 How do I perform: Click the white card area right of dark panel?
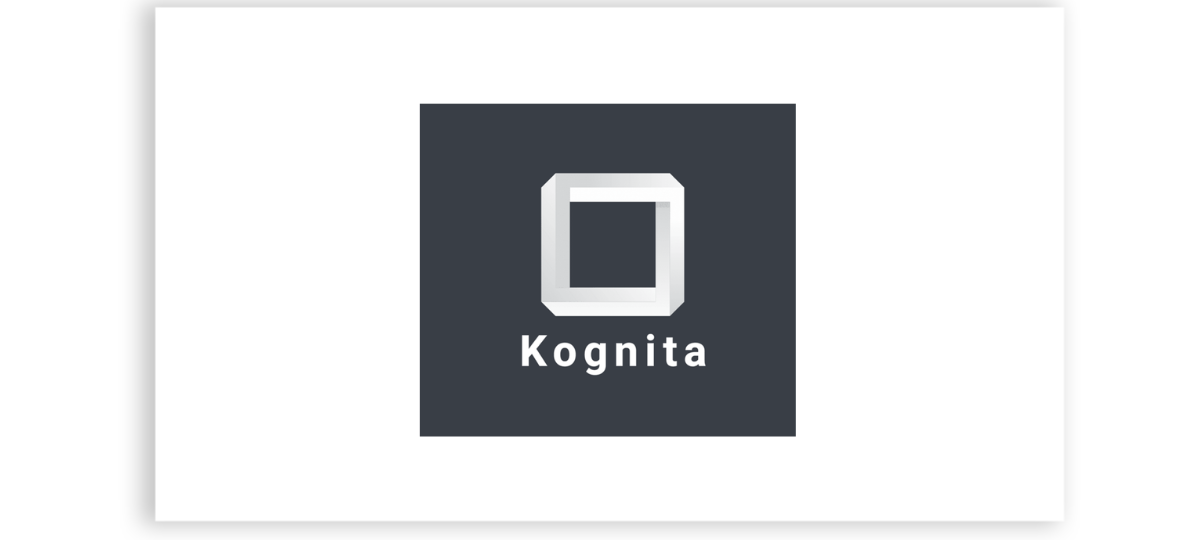pos(929,265)
